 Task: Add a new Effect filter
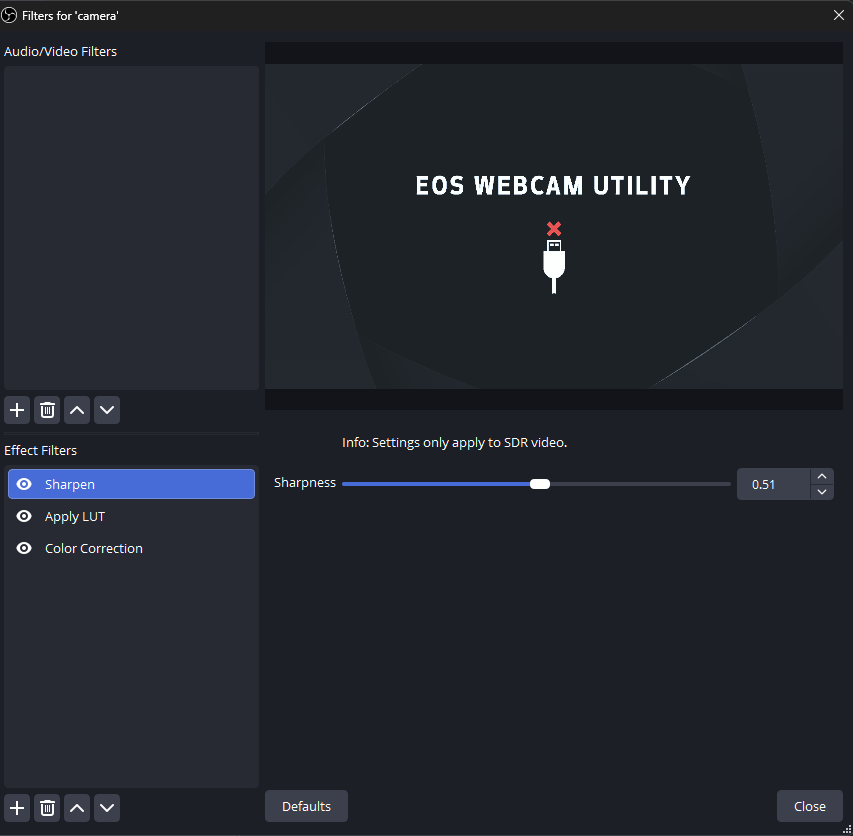[17, 808]
